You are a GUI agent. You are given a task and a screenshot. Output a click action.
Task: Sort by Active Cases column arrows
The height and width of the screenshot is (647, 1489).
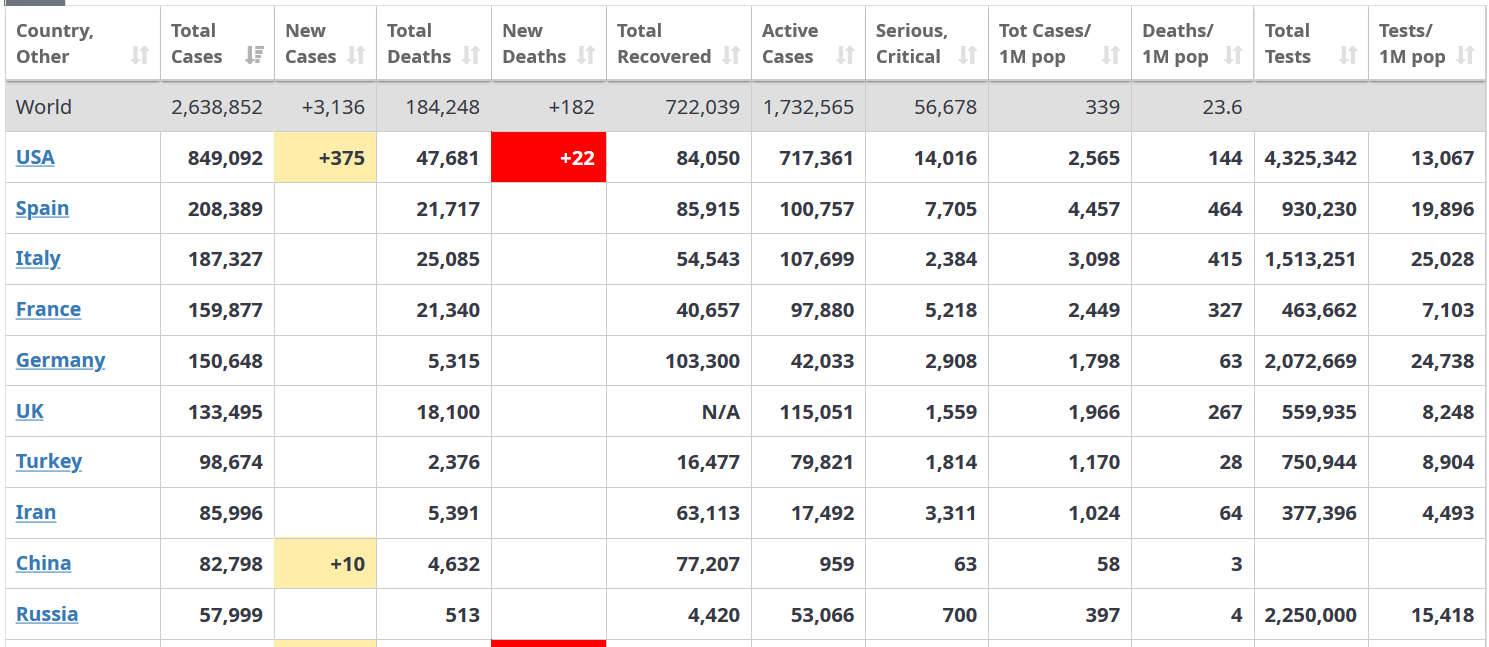845,56
